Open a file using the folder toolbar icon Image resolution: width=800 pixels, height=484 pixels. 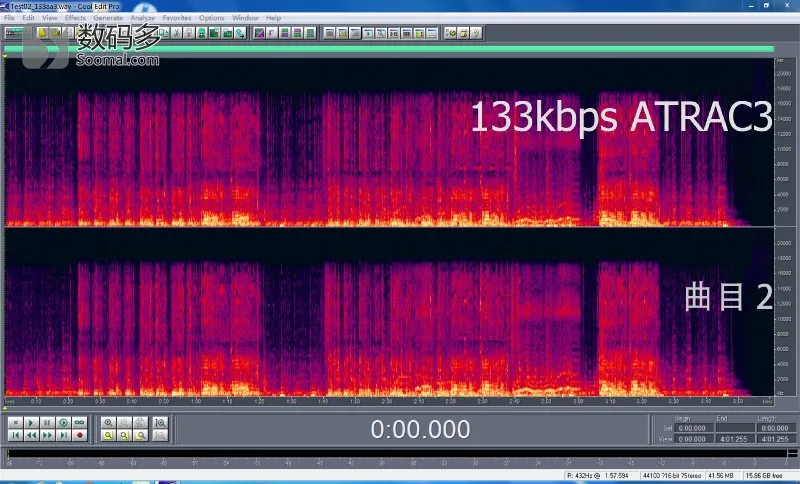click(x=55, y=33)
